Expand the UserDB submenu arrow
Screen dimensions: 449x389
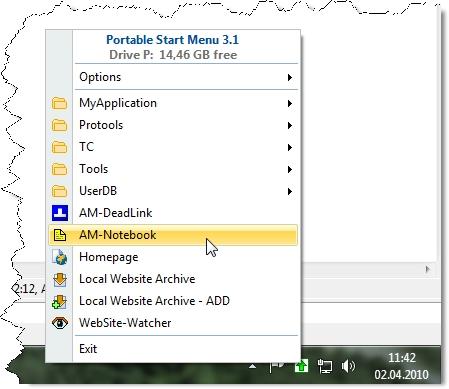coord(290,192)
